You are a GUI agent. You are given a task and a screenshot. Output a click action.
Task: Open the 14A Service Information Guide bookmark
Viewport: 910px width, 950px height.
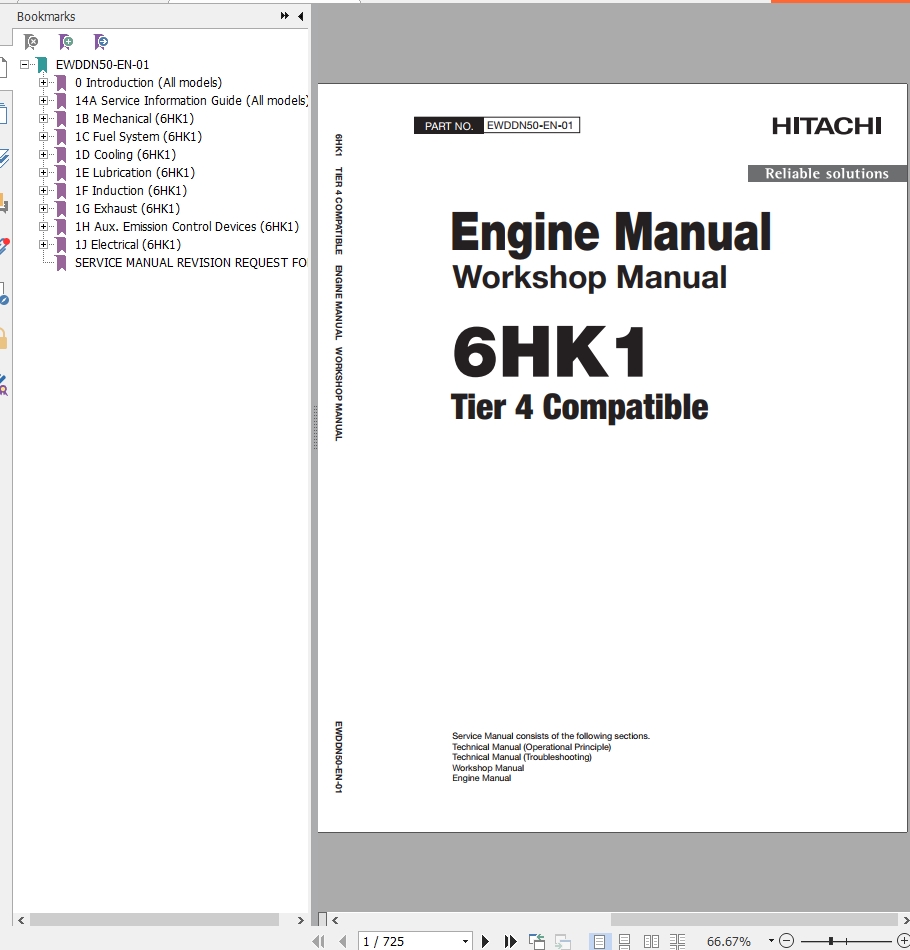click(191, 101)
